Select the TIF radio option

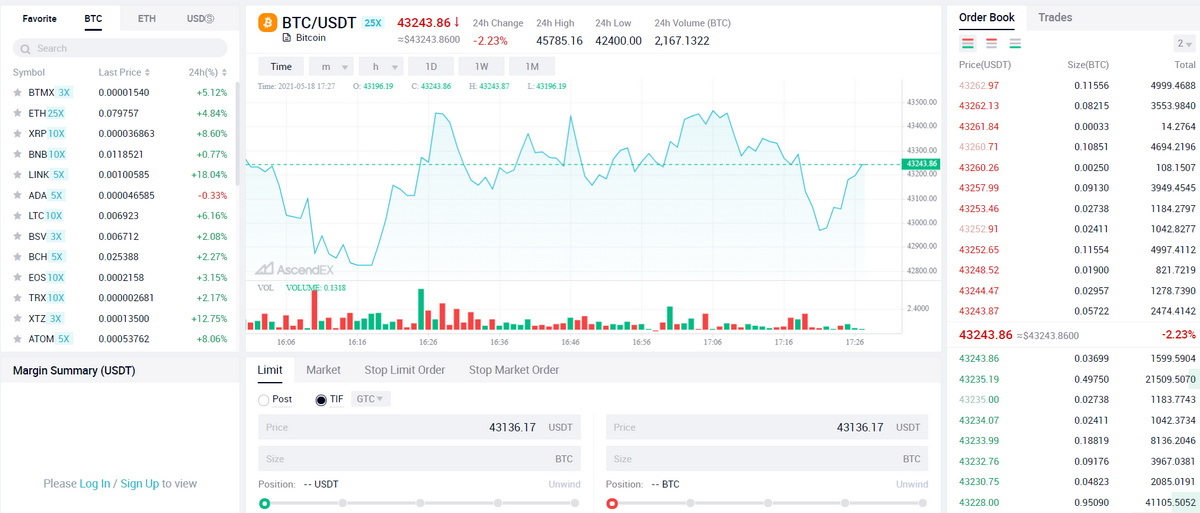click(x=321, y=399)
